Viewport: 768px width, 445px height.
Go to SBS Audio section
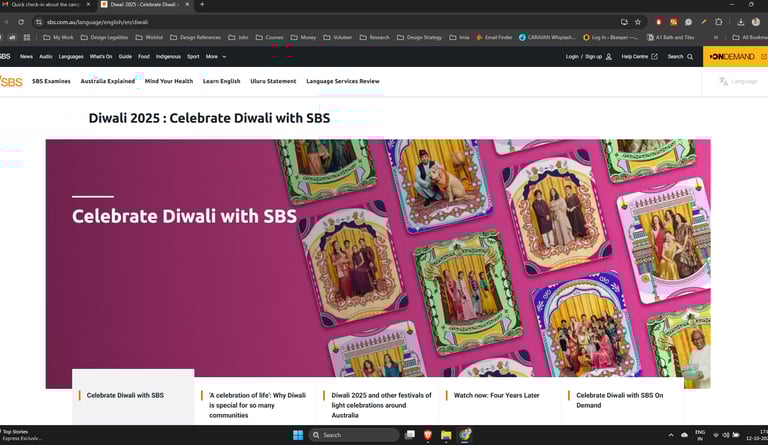46,57
